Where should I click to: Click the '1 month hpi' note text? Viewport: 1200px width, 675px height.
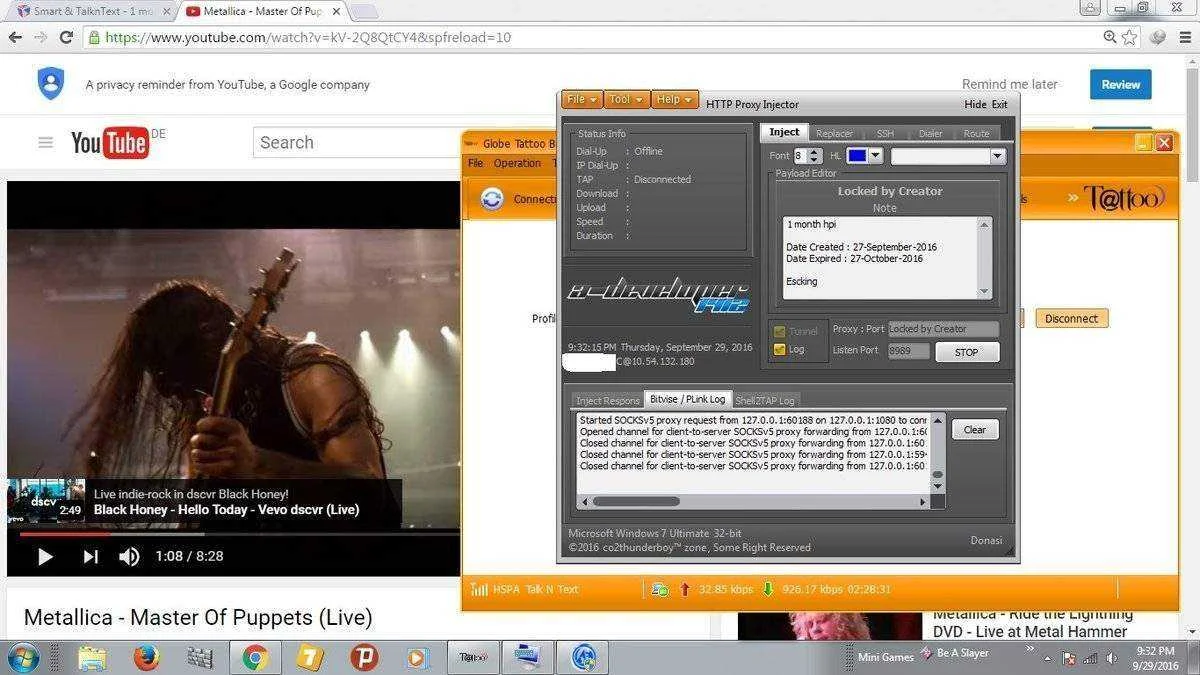(811, 225)
